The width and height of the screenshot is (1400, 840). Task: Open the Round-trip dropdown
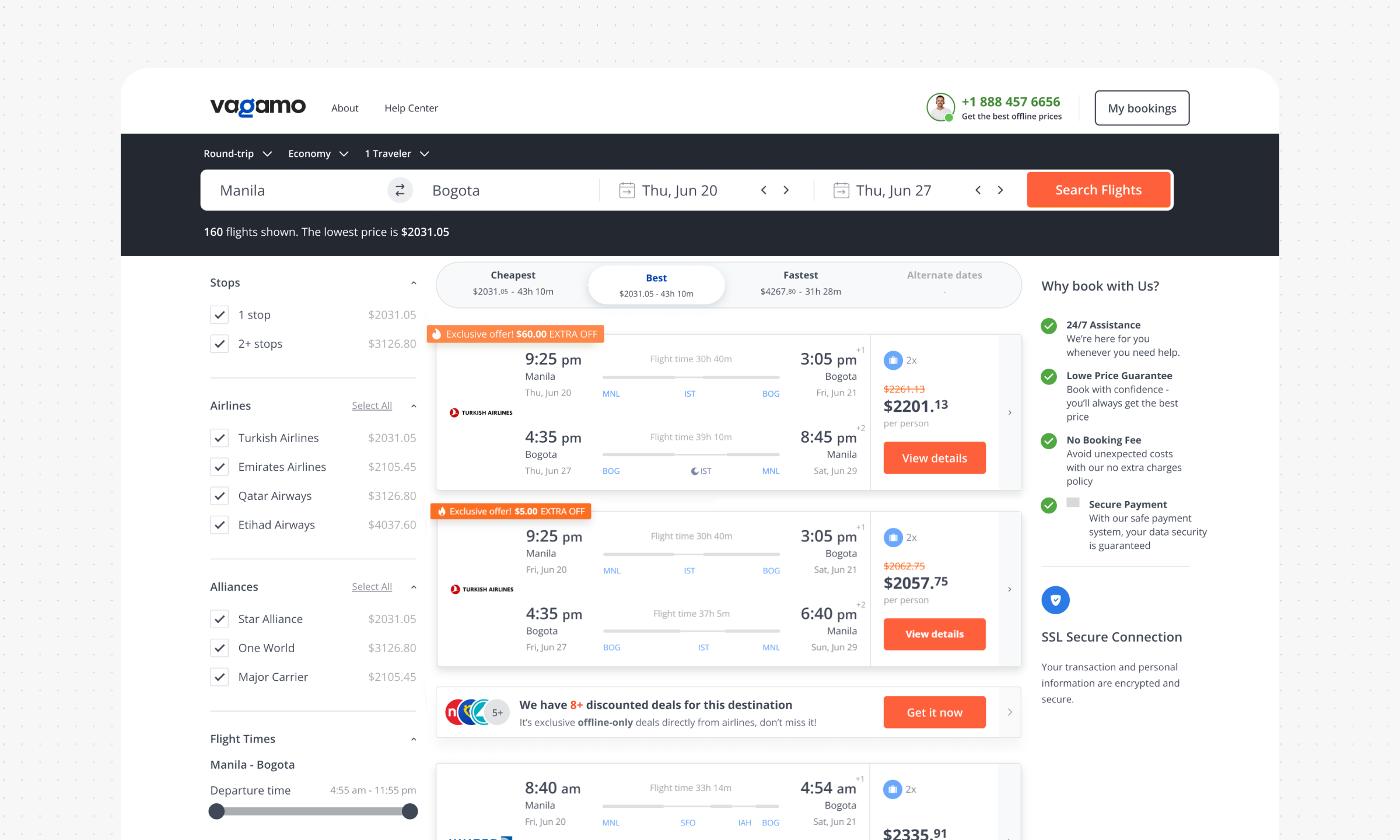pos(238,154)
